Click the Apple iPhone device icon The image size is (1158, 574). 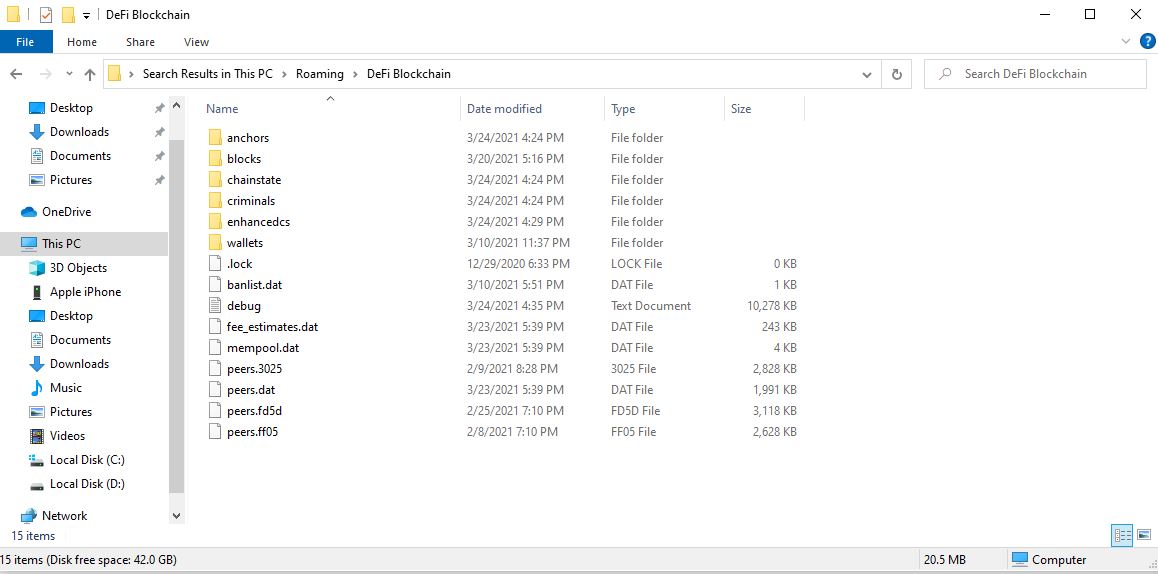point(36,292)
